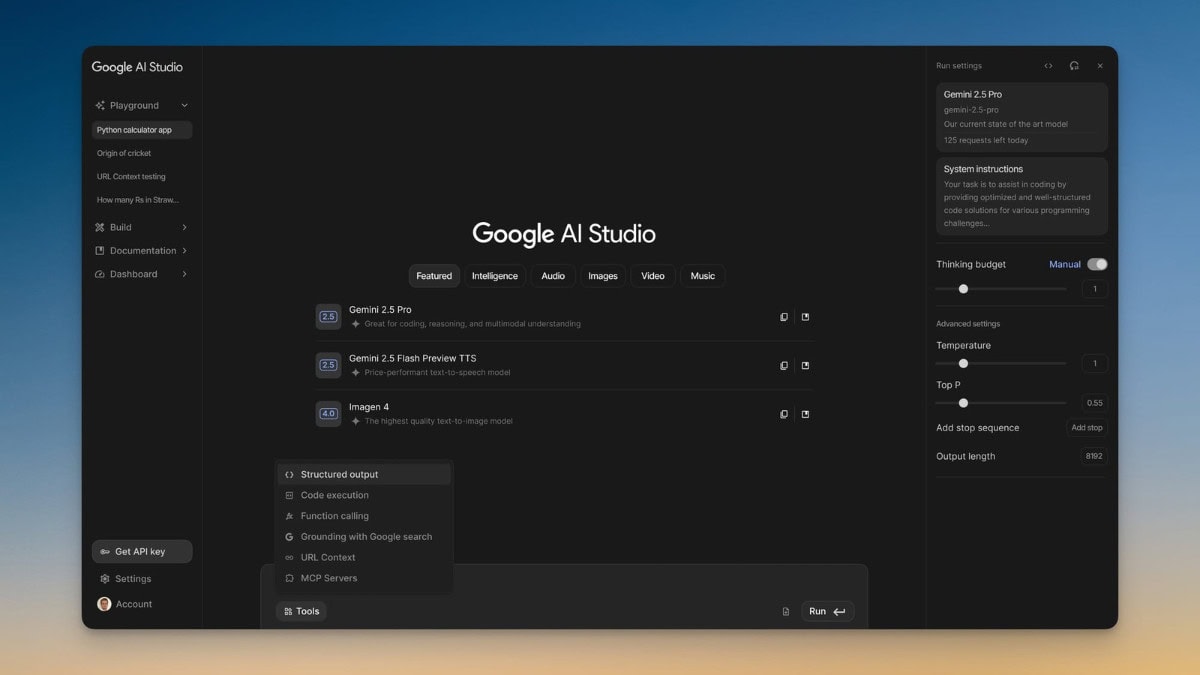Image resolution: width=1200 pixels, height=675 pixels.
Task: Open the Gemini 2.5 Pro model selector card
Action: [1022, 117]
